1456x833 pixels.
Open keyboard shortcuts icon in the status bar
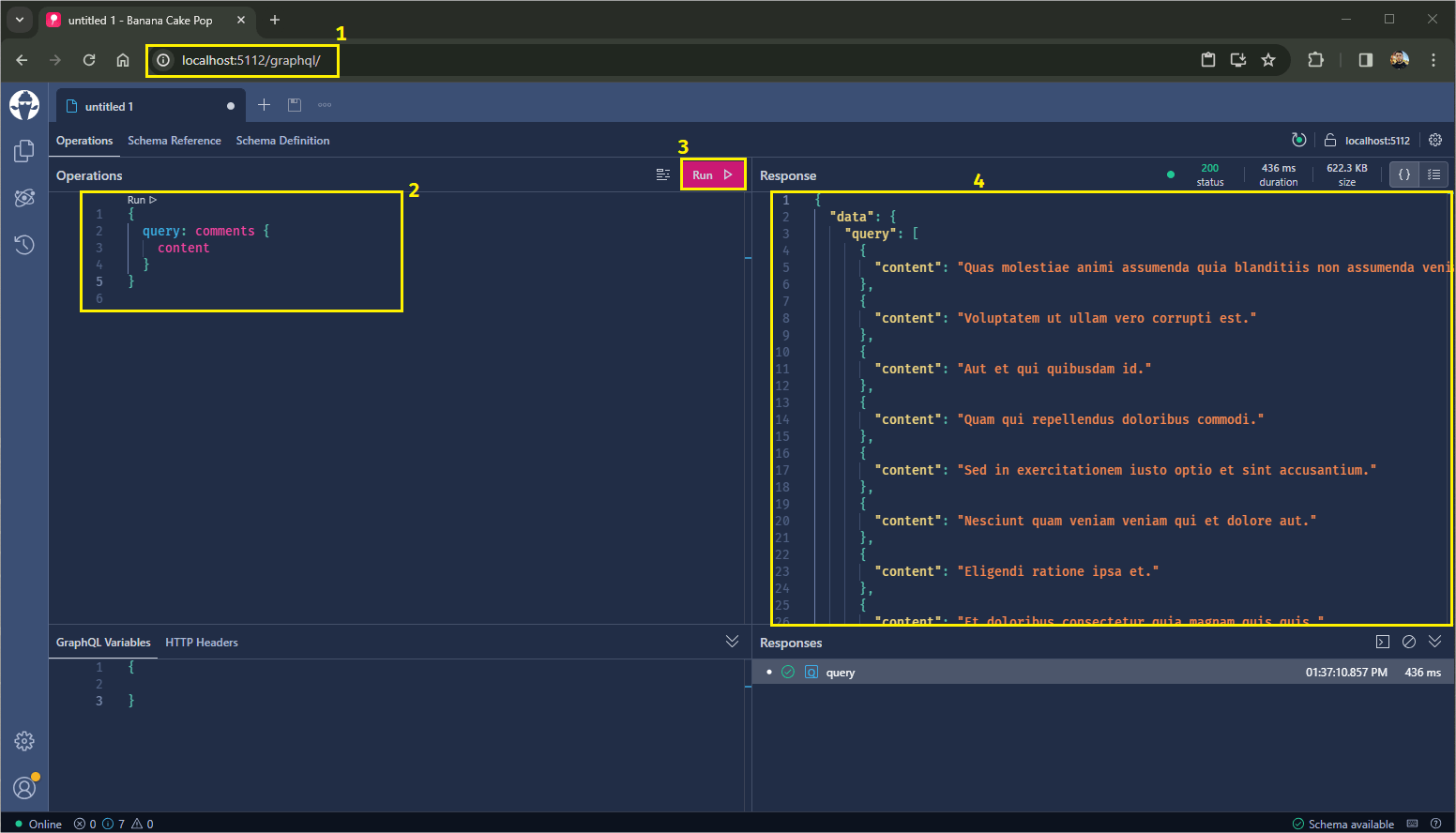[x=1412, y=824]
